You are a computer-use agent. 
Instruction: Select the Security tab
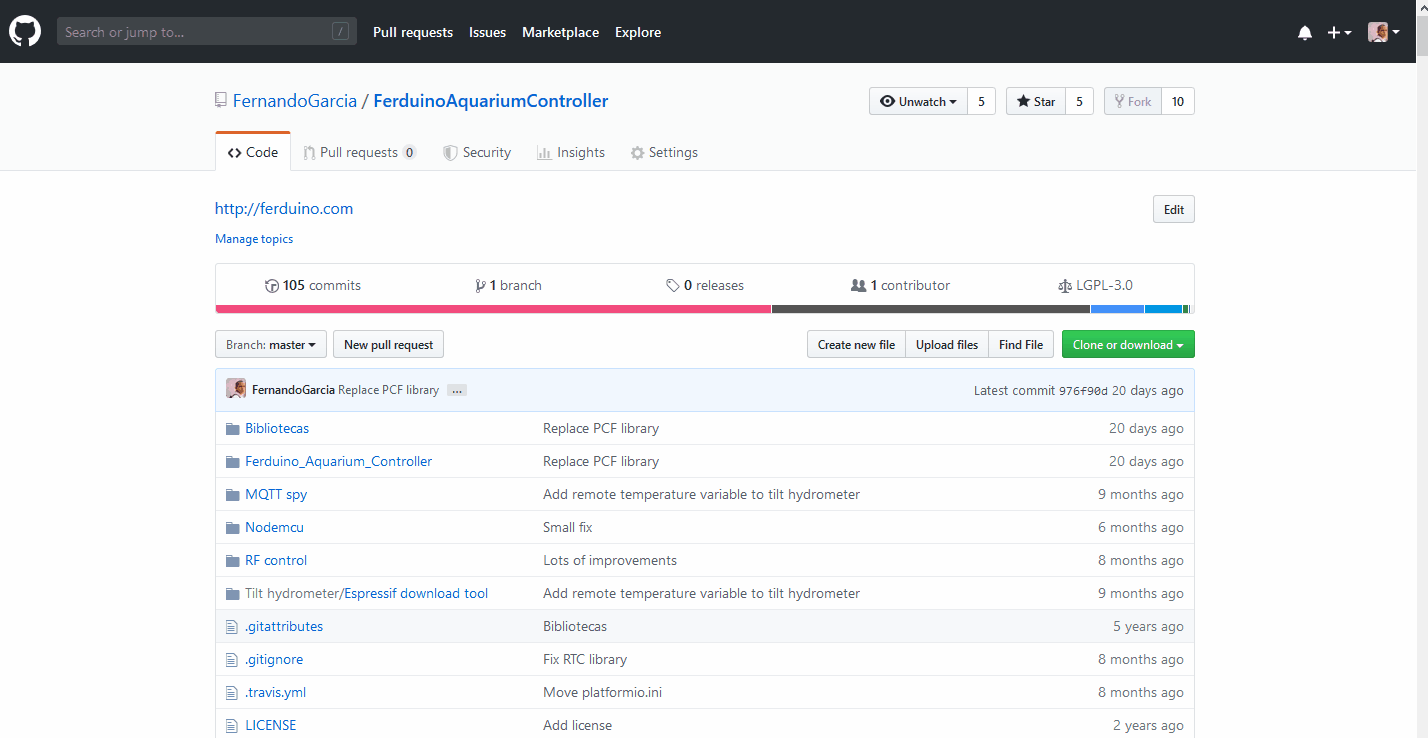point(477,152)
